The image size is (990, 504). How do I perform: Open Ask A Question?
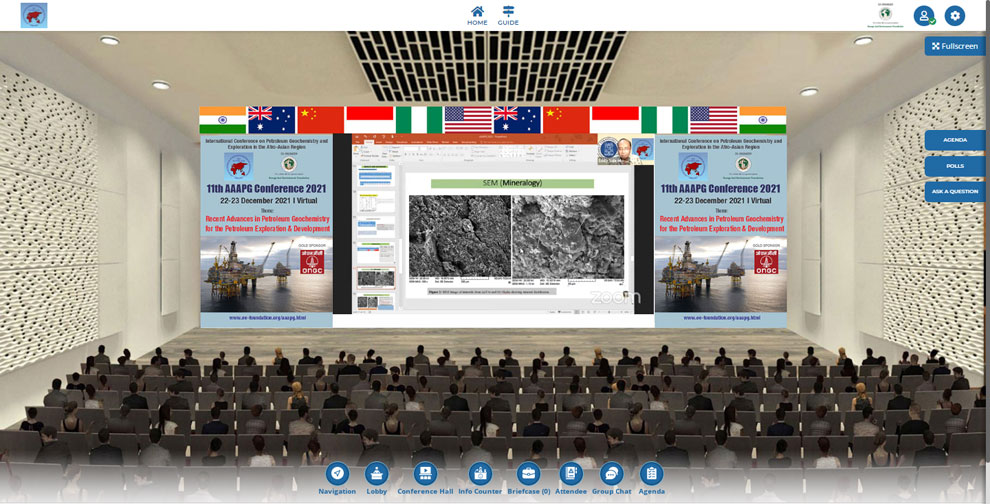click(x=955, y=191)
